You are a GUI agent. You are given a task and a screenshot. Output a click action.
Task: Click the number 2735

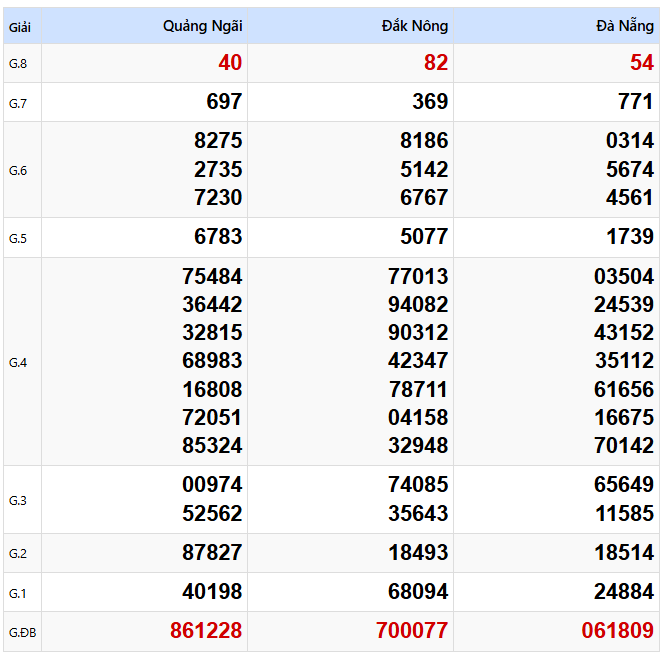point(218,170)
